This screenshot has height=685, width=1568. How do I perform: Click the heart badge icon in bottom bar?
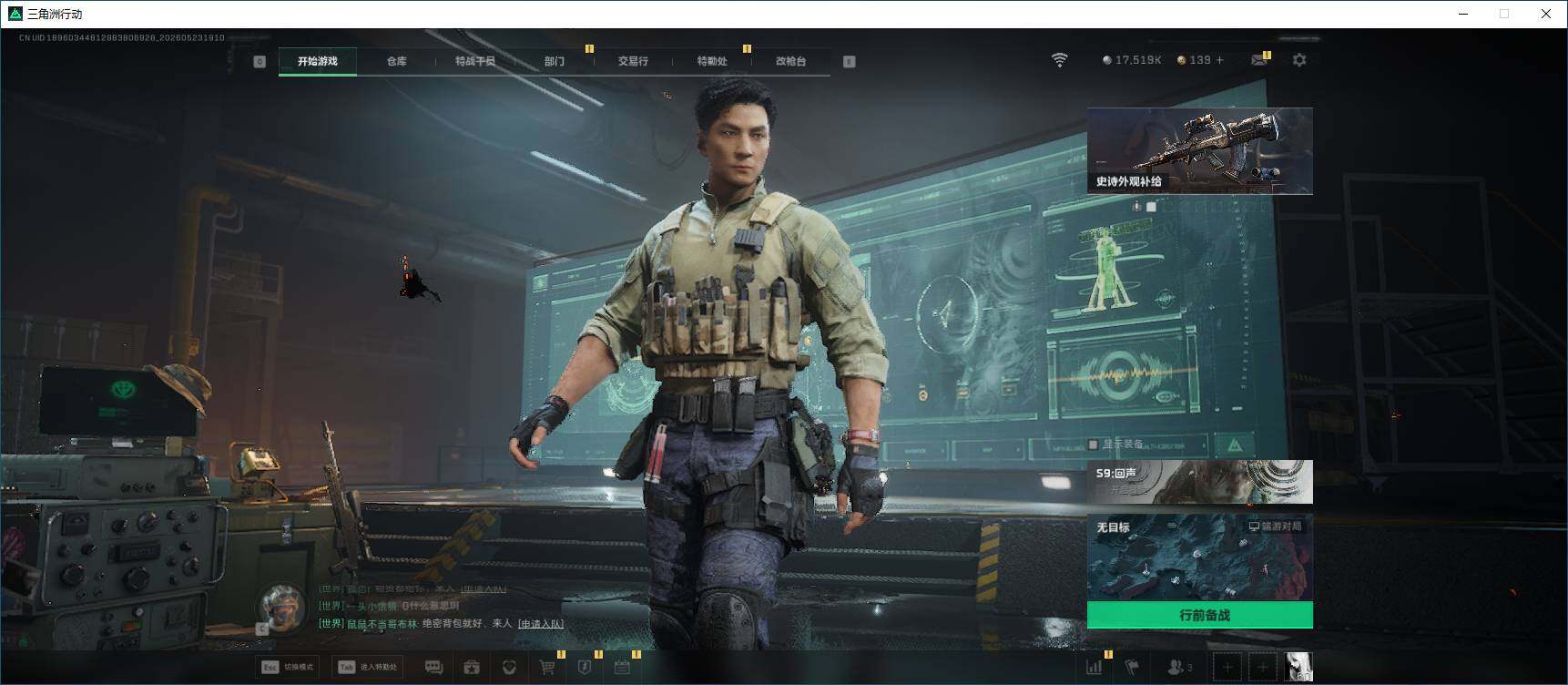(x=509, y=668)
